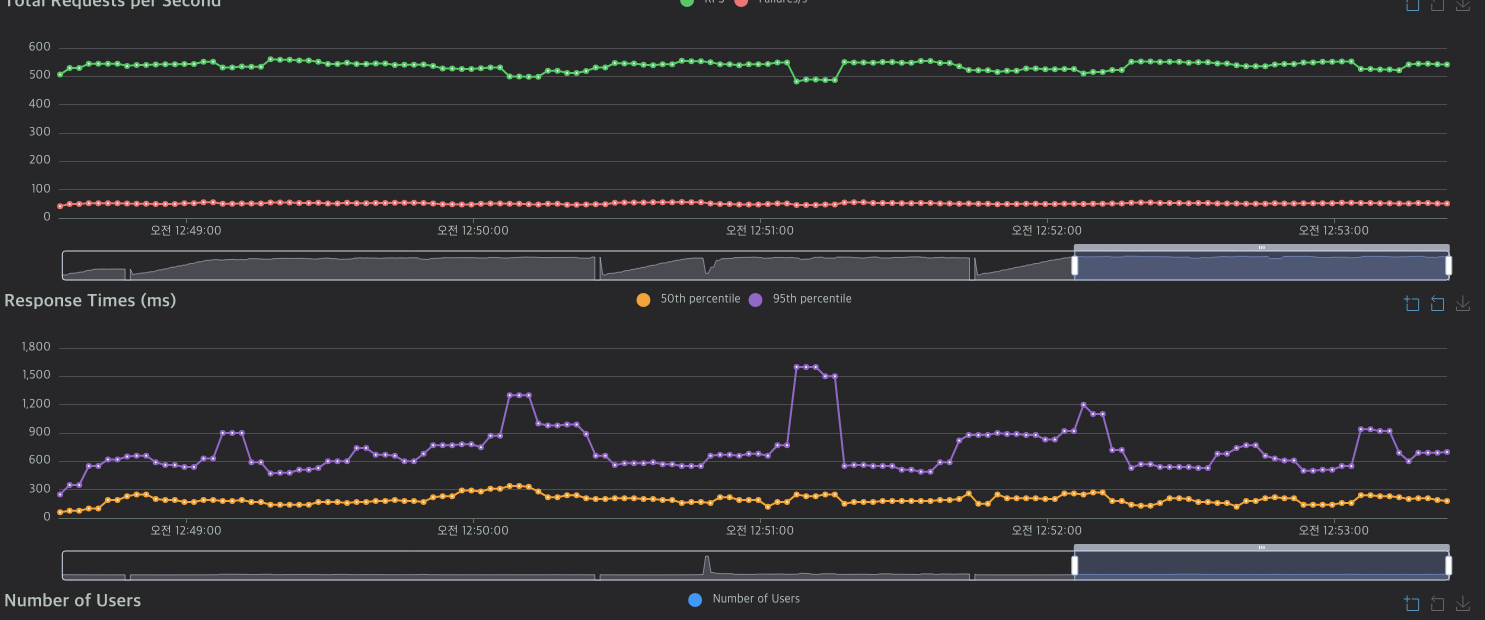Click grip bar above requests slider selected range
Image resolution: width=1485 pixels, height=620 pixels.
point(1262,247)
